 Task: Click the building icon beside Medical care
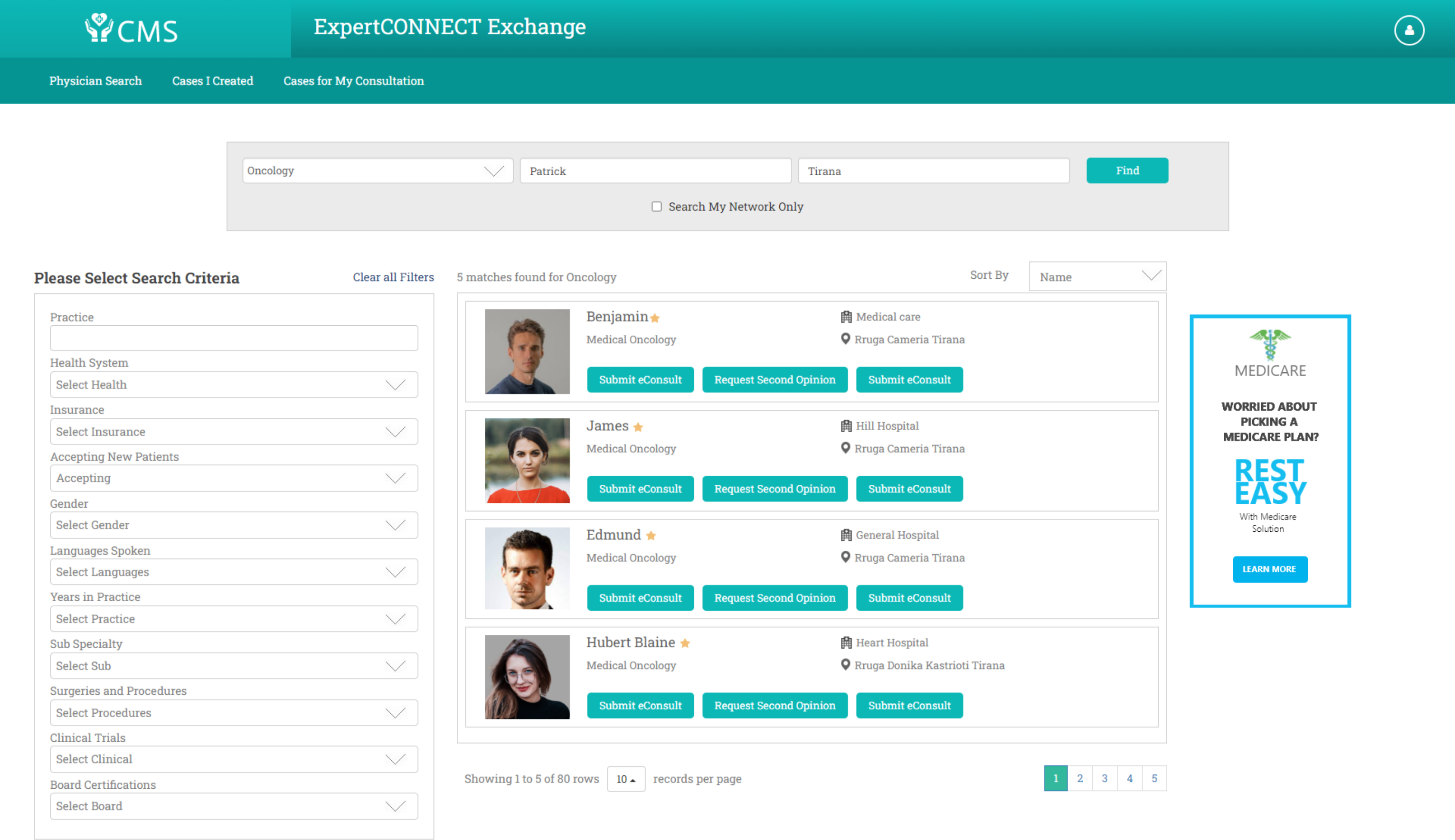coord(846,317)
